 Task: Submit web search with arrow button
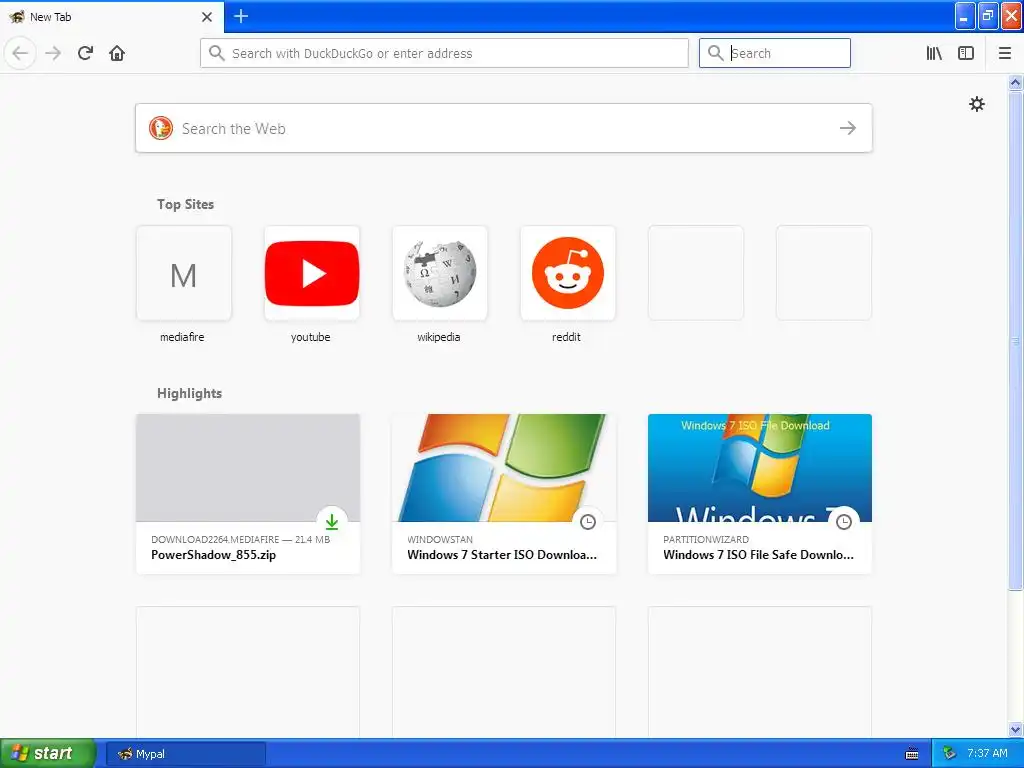848,128
